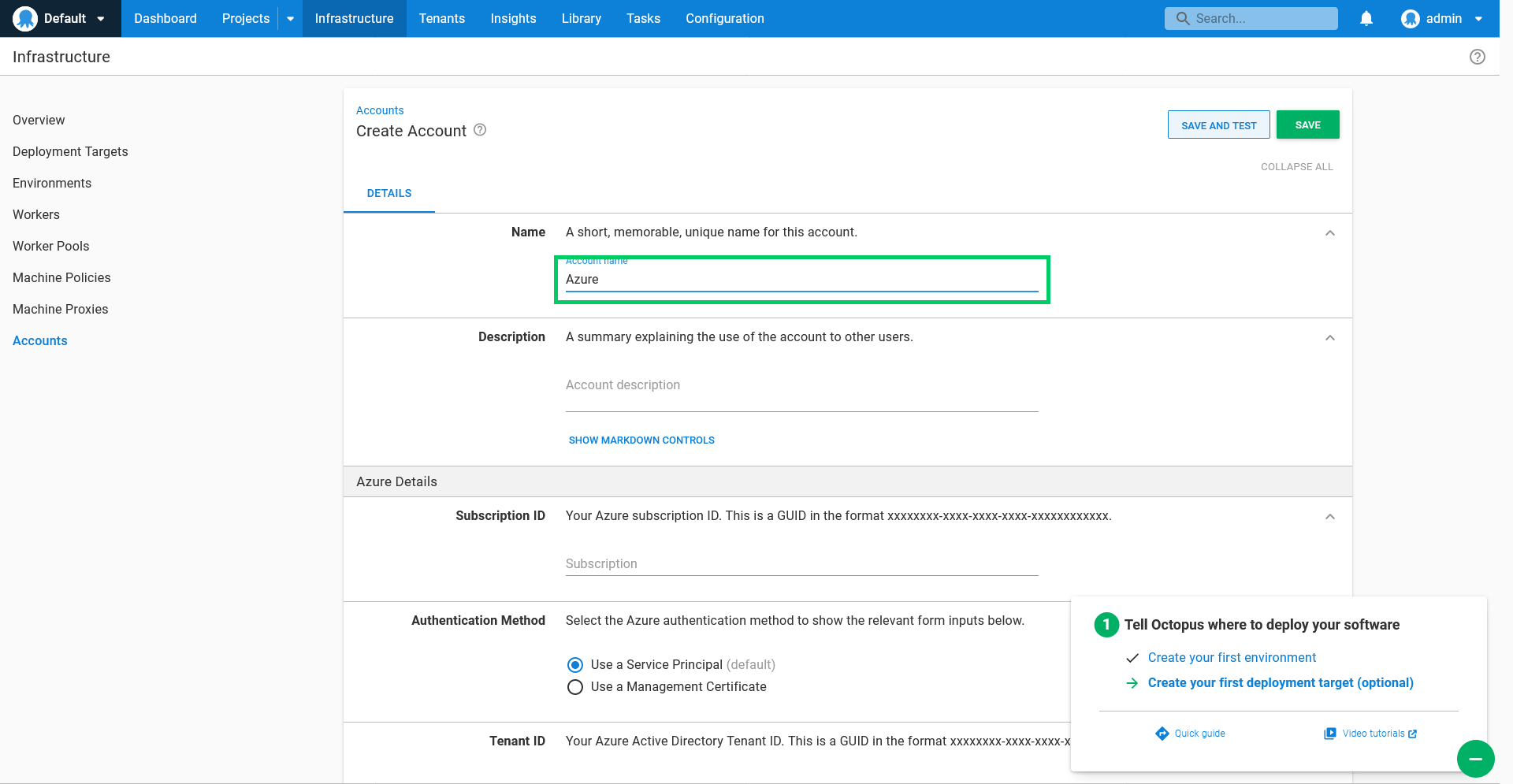
Task: Open the Video tutorials link
Action: pyautogui.click(x=1374, y=734)
